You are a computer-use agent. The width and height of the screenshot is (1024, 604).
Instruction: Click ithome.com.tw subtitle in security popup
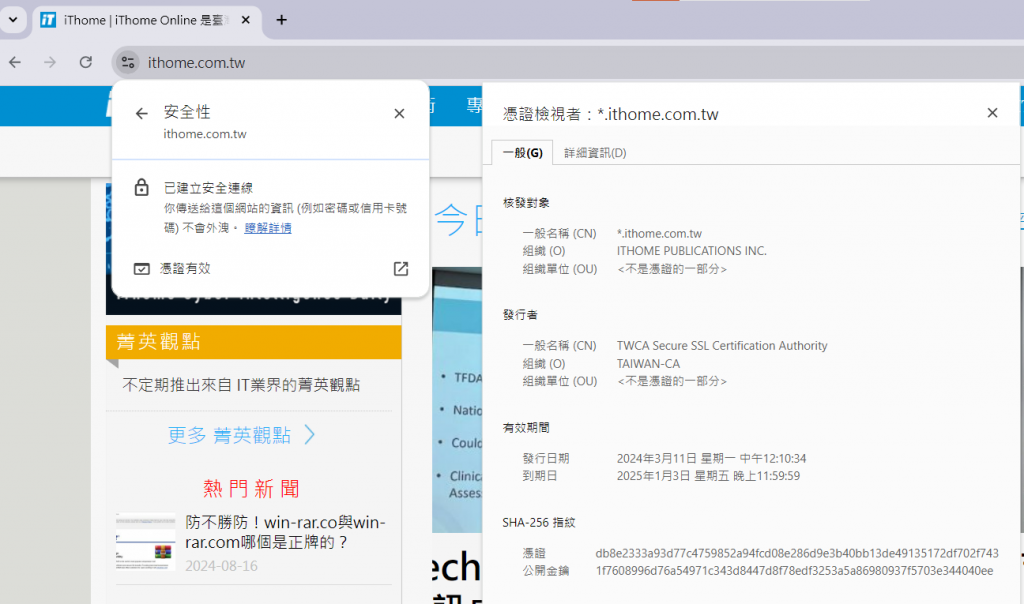coord(205,134)
